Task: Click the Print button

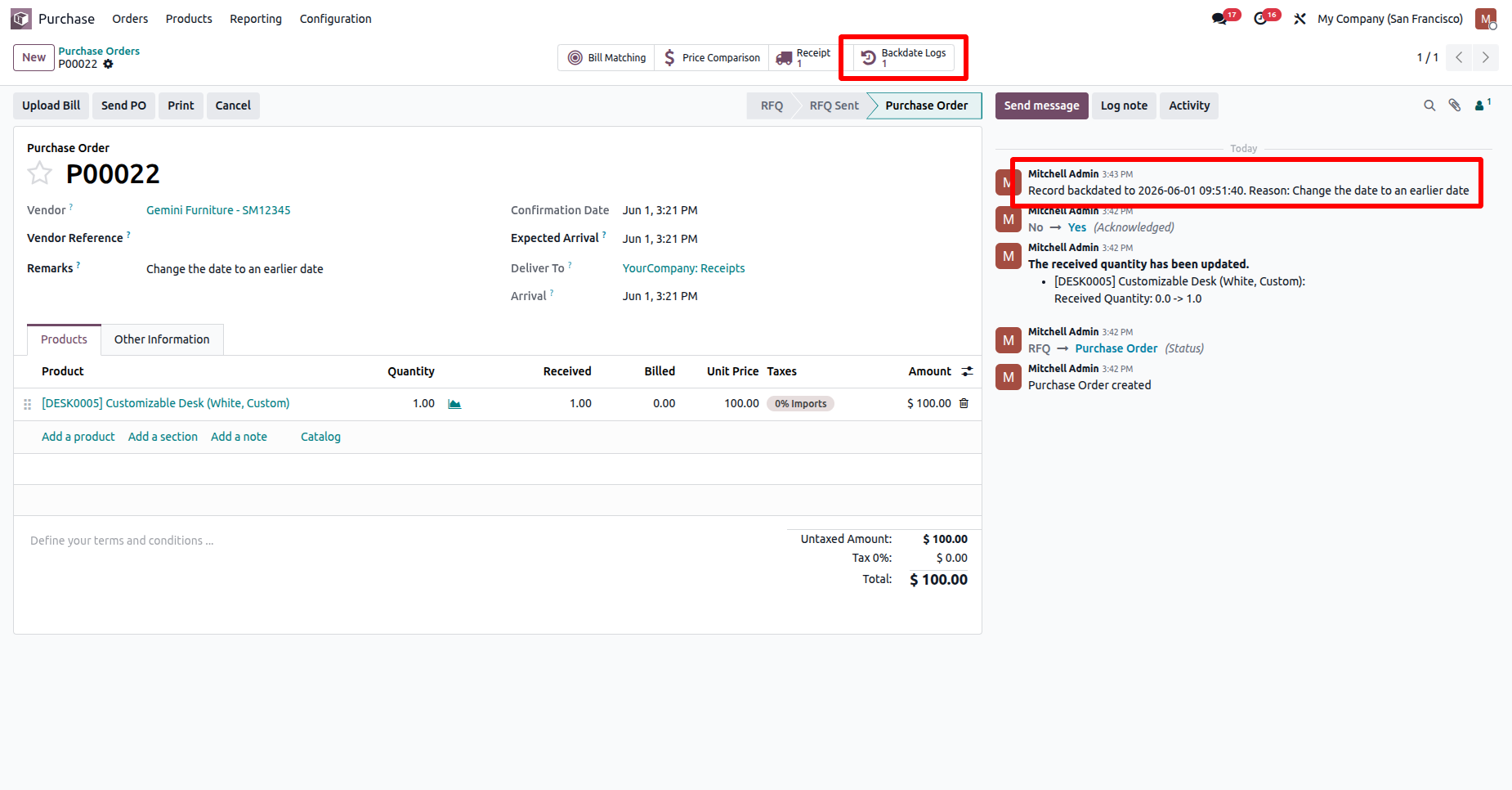Action: [181, 105]
